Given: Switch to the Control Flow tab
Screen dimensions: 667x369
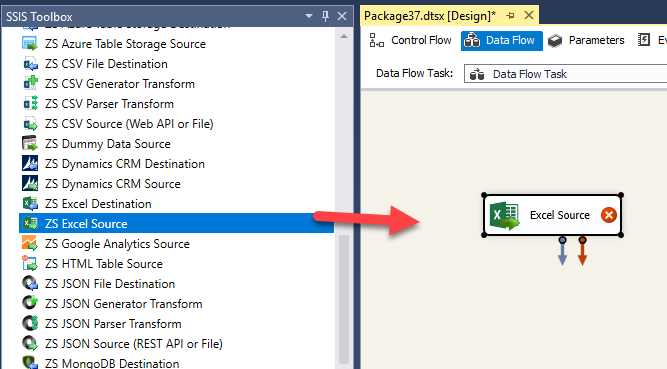Looking at the screenshot, I should tap(410, 40).
